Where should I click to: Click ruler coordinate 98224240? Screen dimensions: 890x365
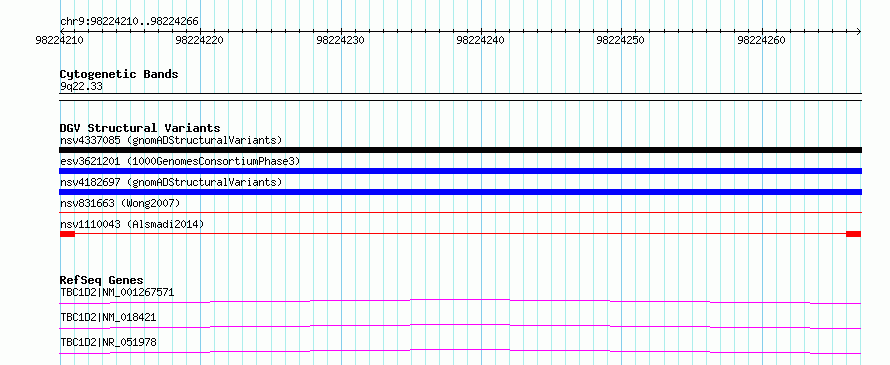coord(481,40)
